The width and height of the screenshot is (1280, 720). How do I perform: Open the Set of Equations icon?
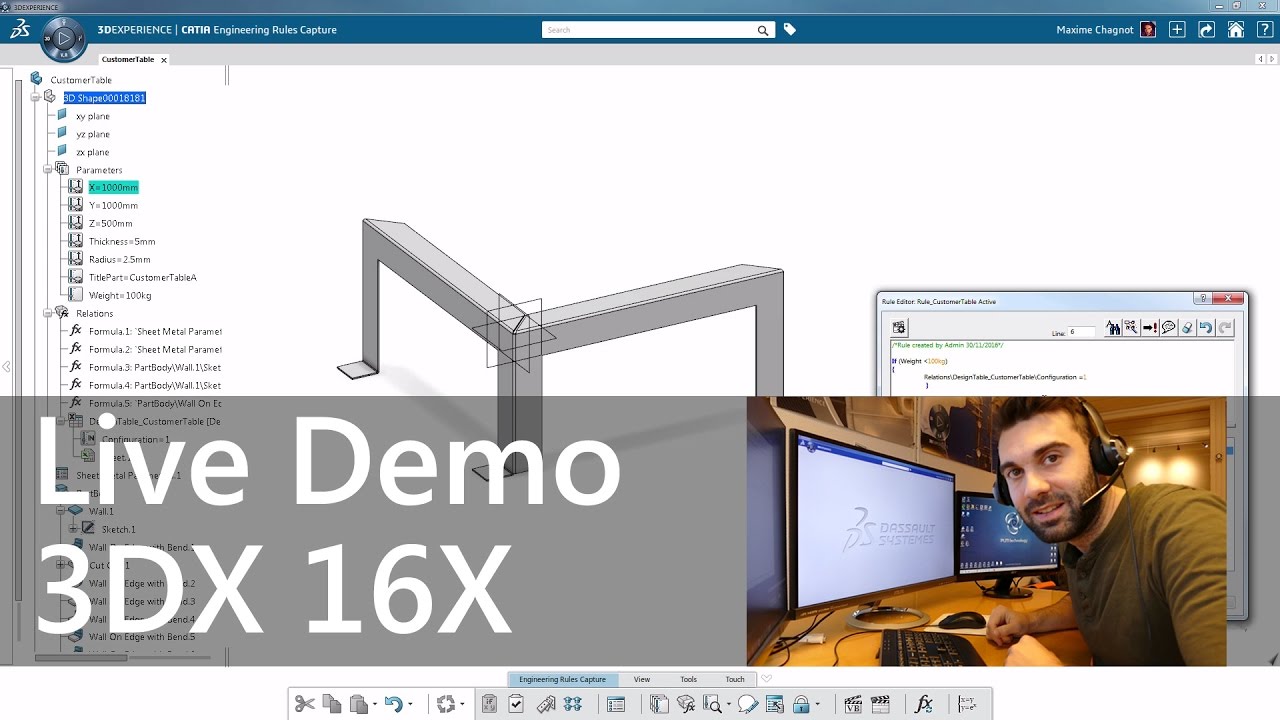[967, 704]
